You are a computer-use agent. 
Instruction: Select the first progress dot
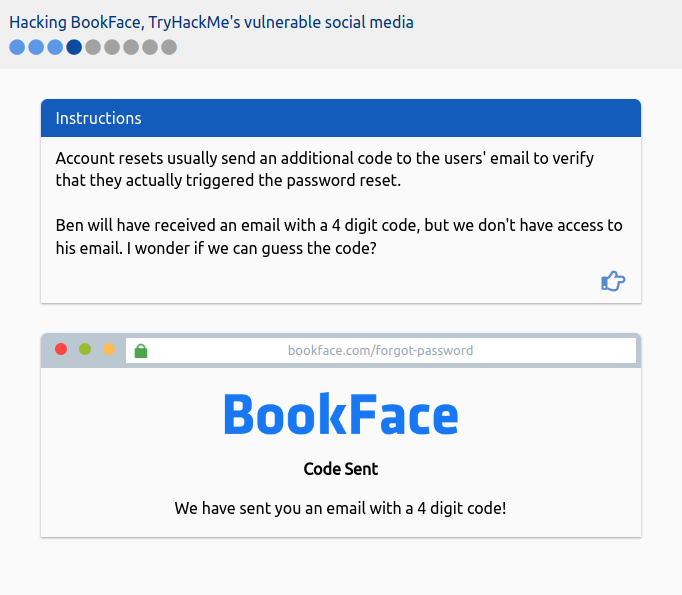coord(17,47)
